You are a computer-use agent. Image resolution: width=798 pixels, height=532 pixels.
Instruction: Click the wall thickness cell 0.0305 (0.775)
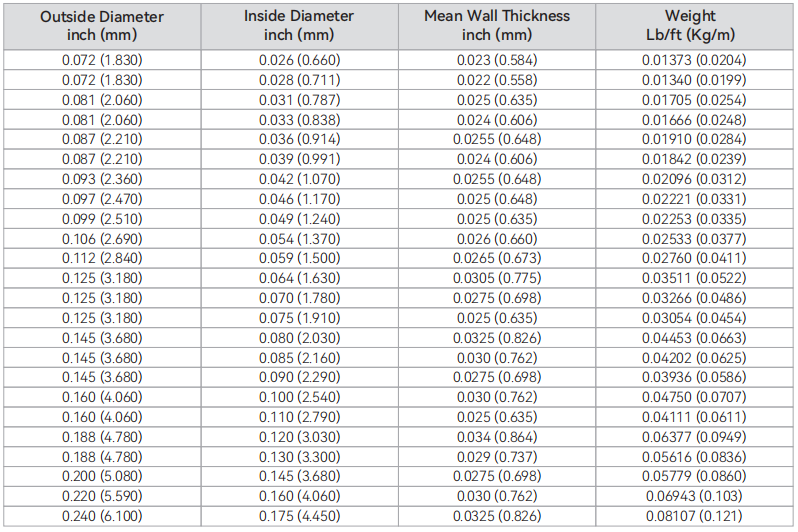click(x=497, y=278)
